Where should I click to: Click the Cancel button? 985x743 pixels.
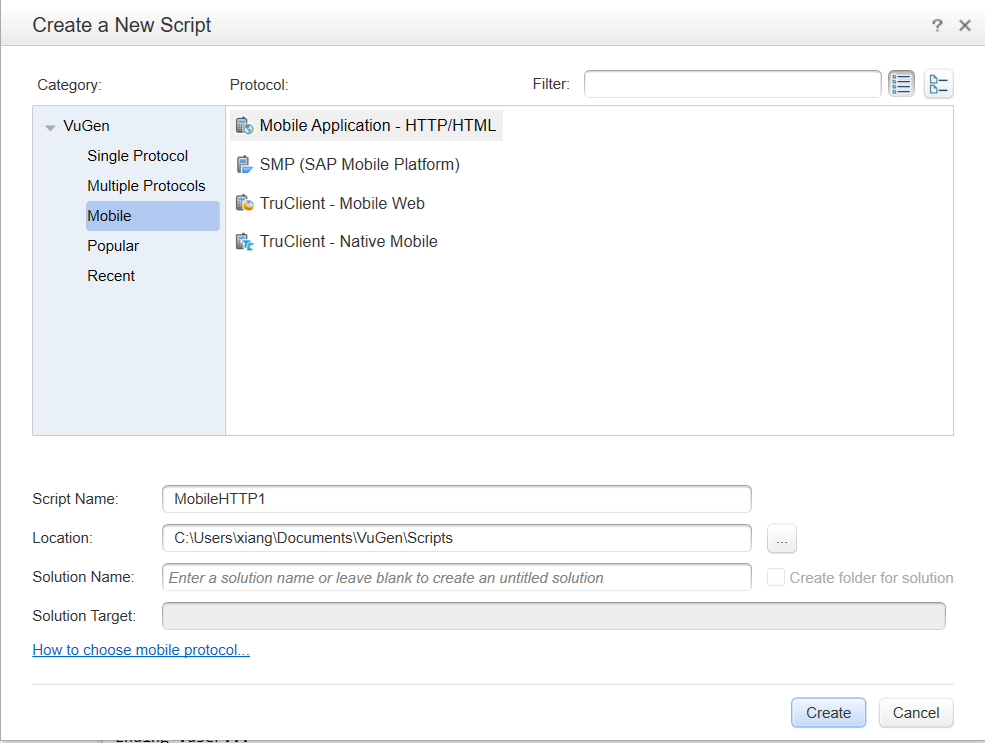pyautogui.click(x=916, y=713)
